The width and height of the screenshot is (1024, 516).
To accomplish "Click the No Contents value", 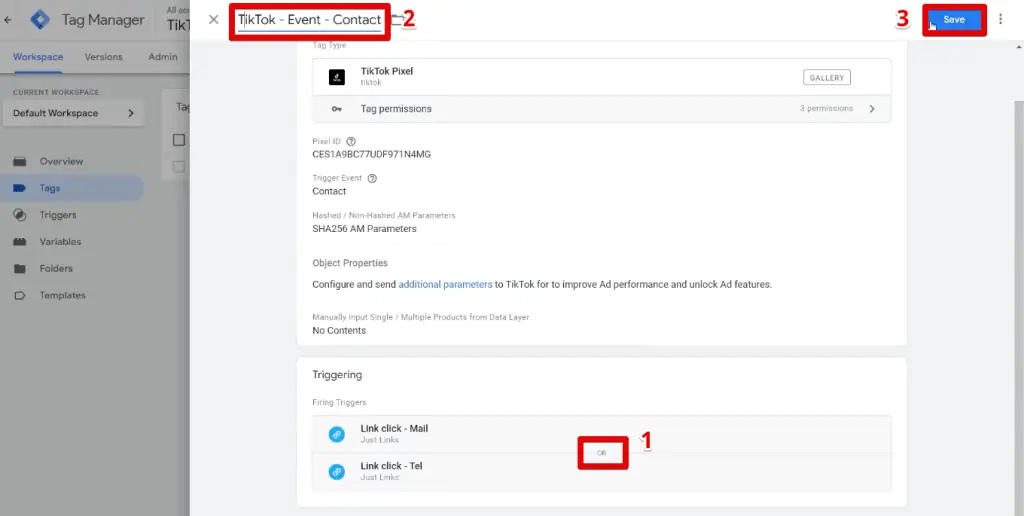I will coord(339,331).
